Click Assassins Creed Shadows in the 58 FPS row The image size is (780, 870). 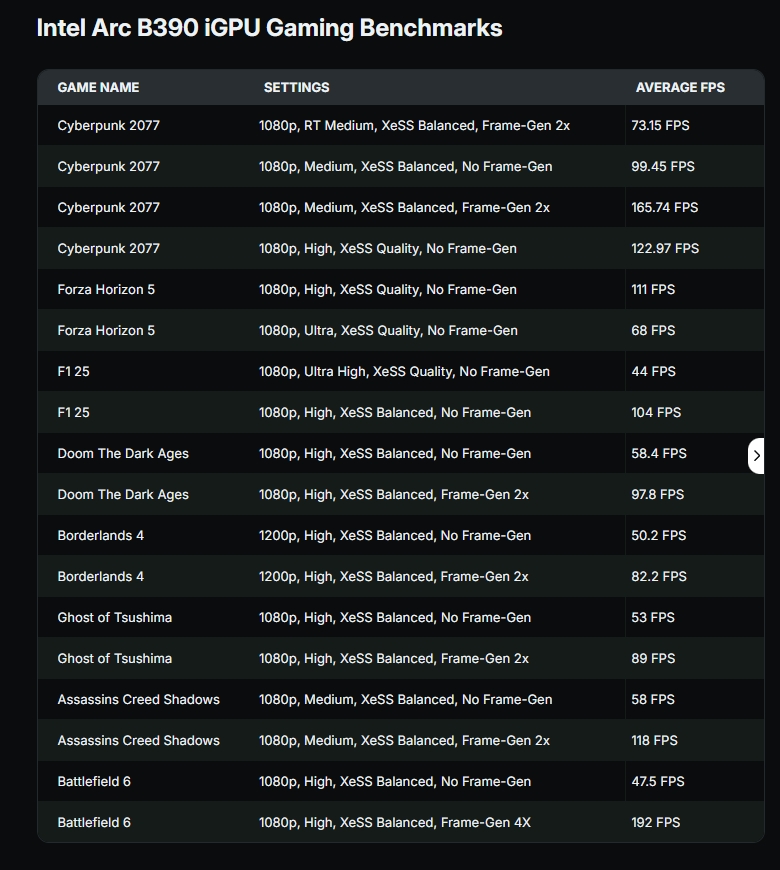[x=138, y=700]
